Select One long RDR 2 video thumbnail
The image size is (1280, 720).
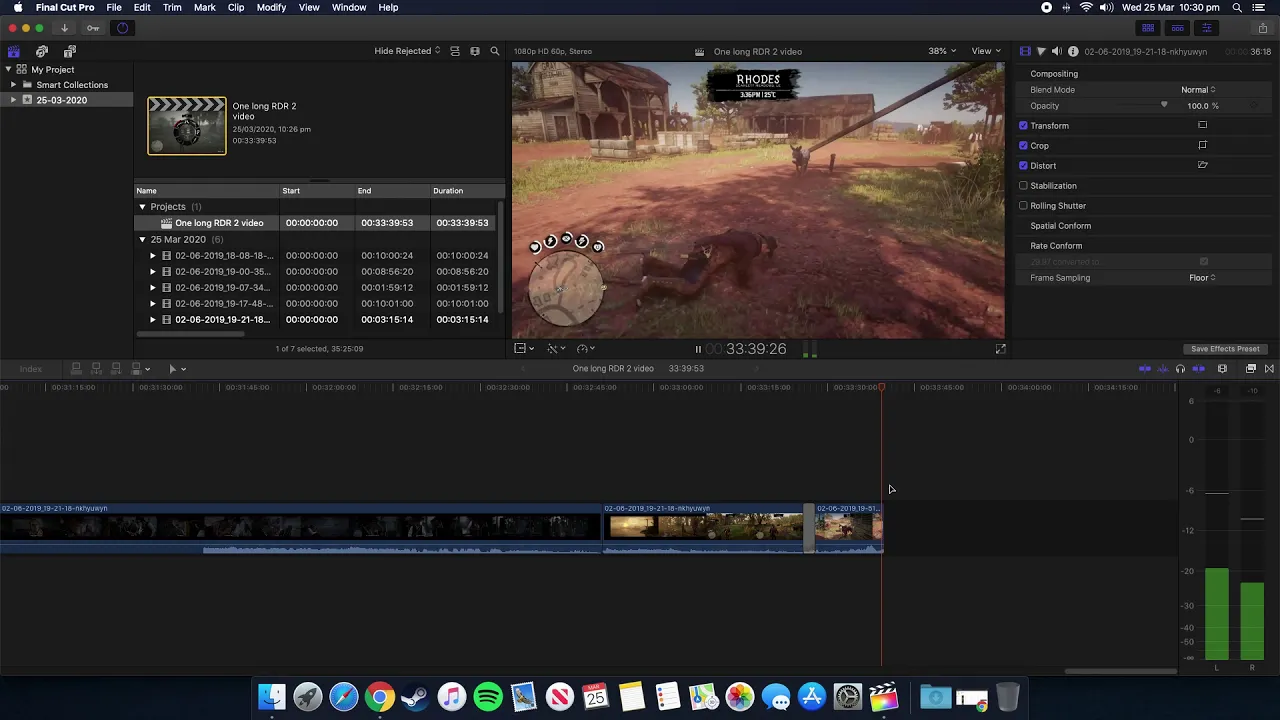187,125
